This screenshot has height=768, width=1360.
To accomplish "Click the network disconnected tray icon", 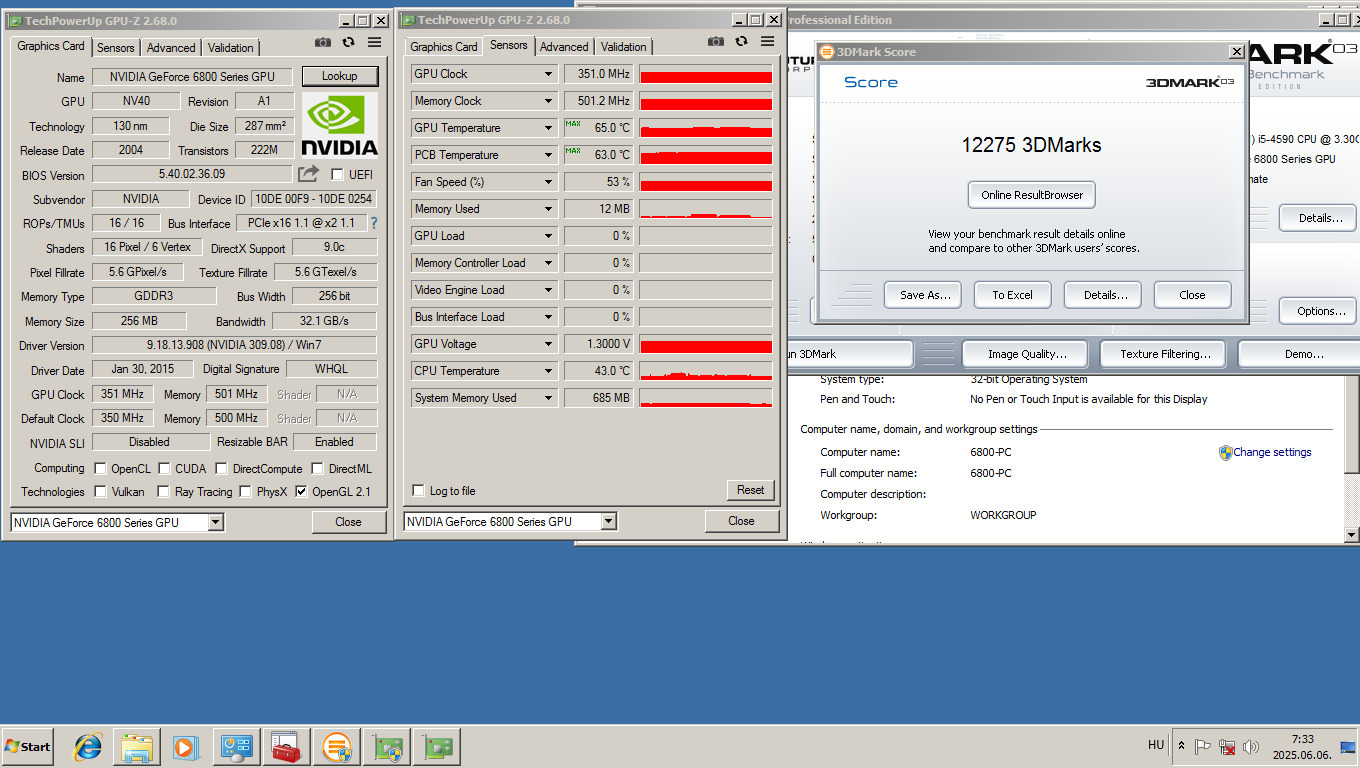I will [x=1227, y=747].
